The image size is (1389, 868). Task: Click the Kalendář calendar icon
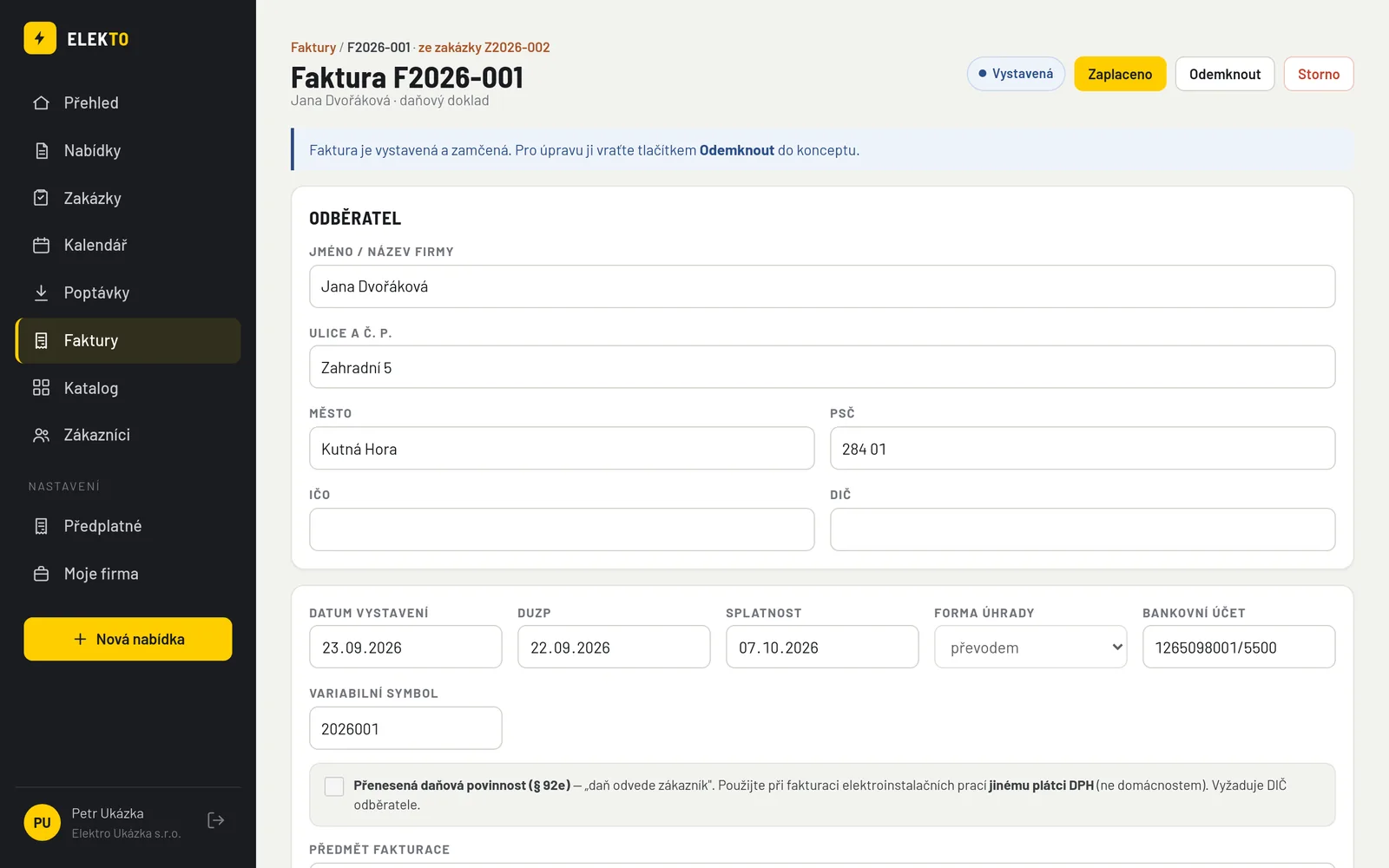(41, 245)
